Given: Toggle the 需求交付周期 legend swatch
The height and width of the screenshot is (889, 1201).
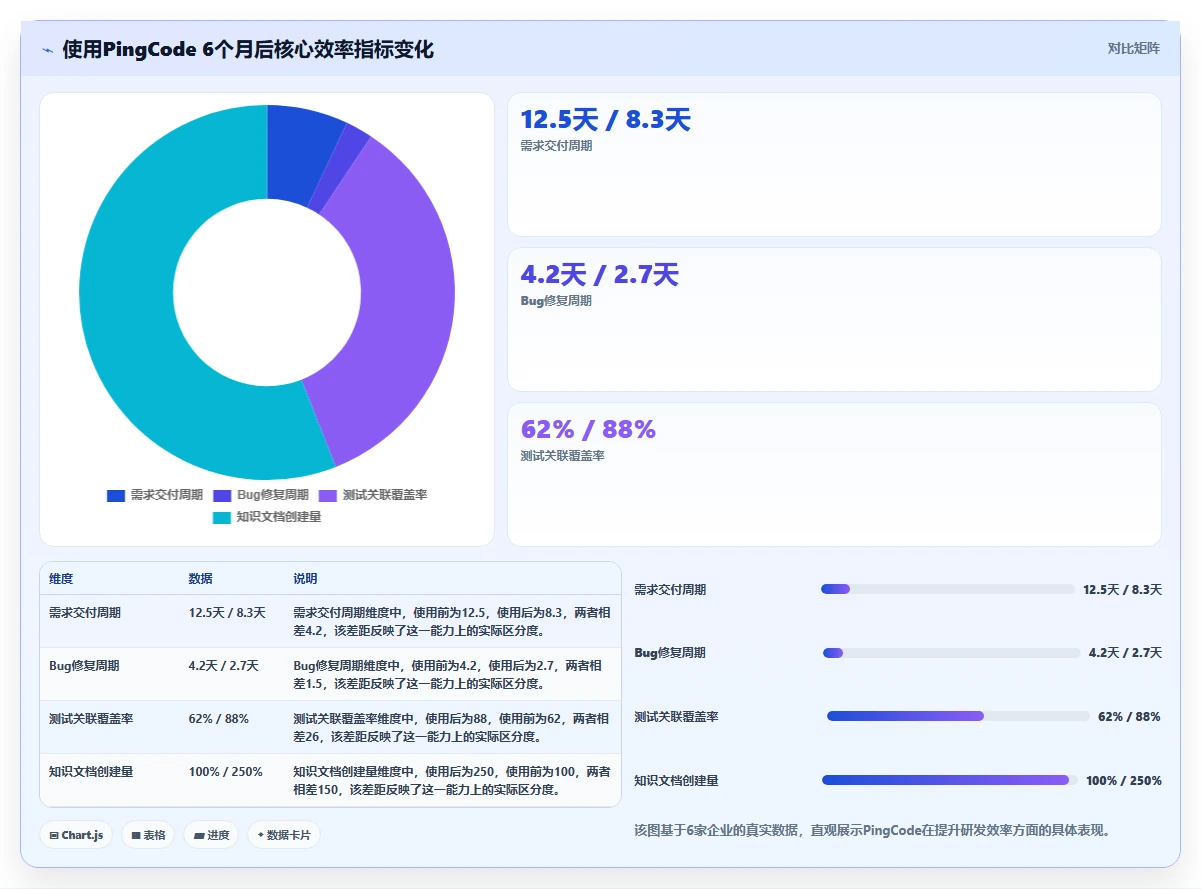Looking at the screenshot, I should pos(116,495).
